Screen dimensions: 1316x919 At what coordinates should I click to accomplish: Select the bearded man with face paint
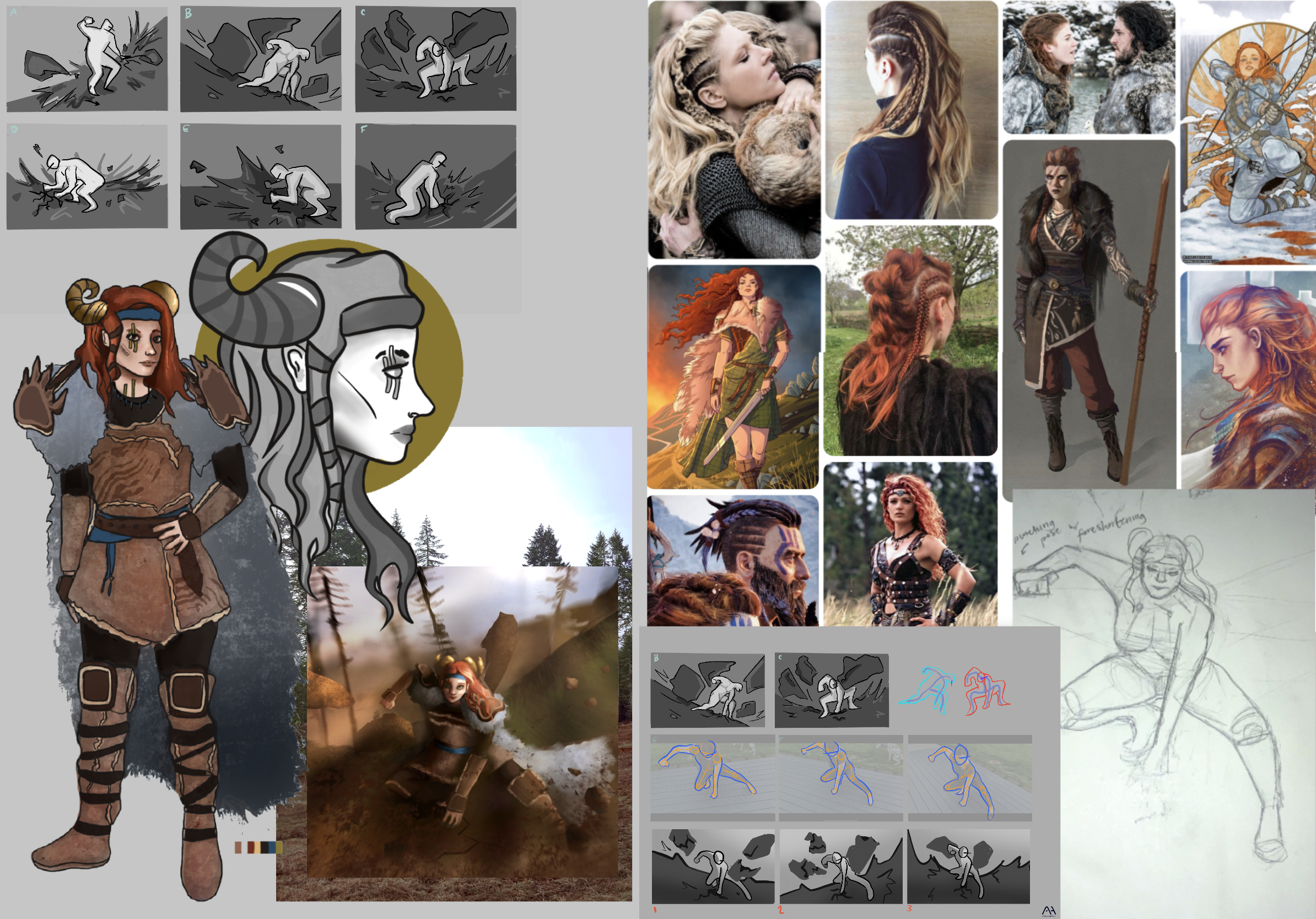click(x=733, y=561)
